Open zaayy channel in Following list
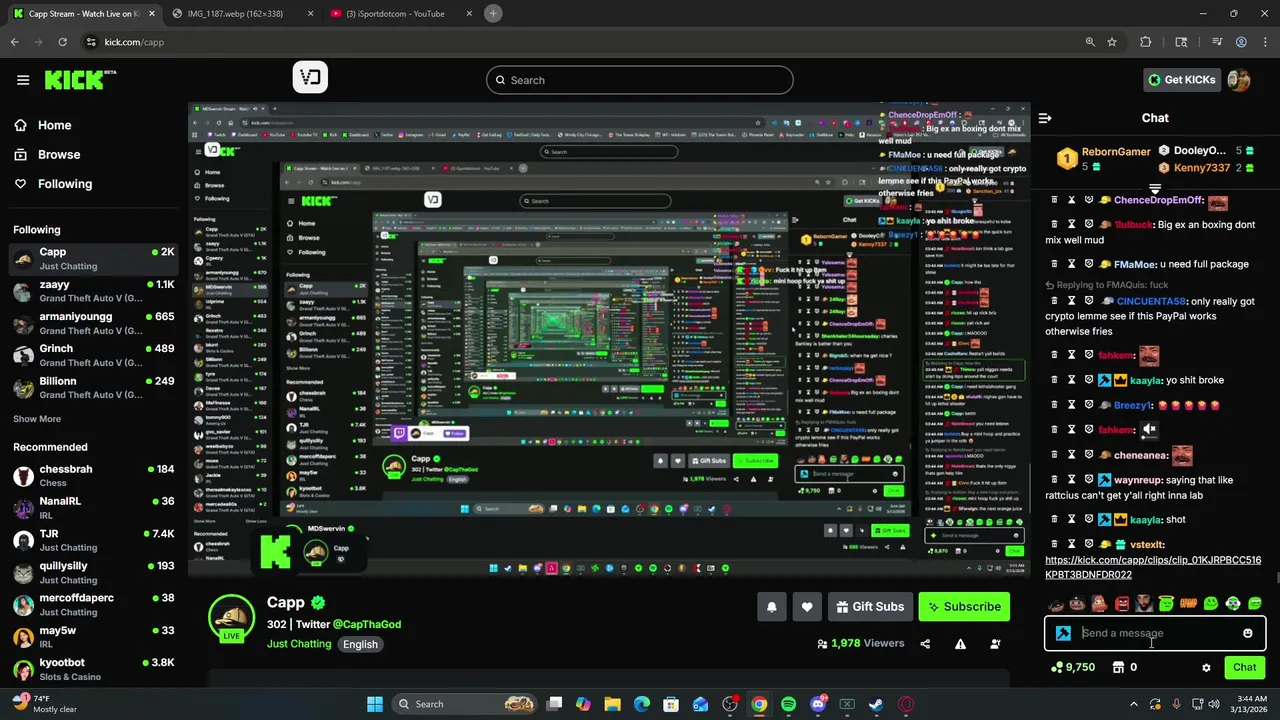Screen dimensions: 1280x720 [93, 291]
